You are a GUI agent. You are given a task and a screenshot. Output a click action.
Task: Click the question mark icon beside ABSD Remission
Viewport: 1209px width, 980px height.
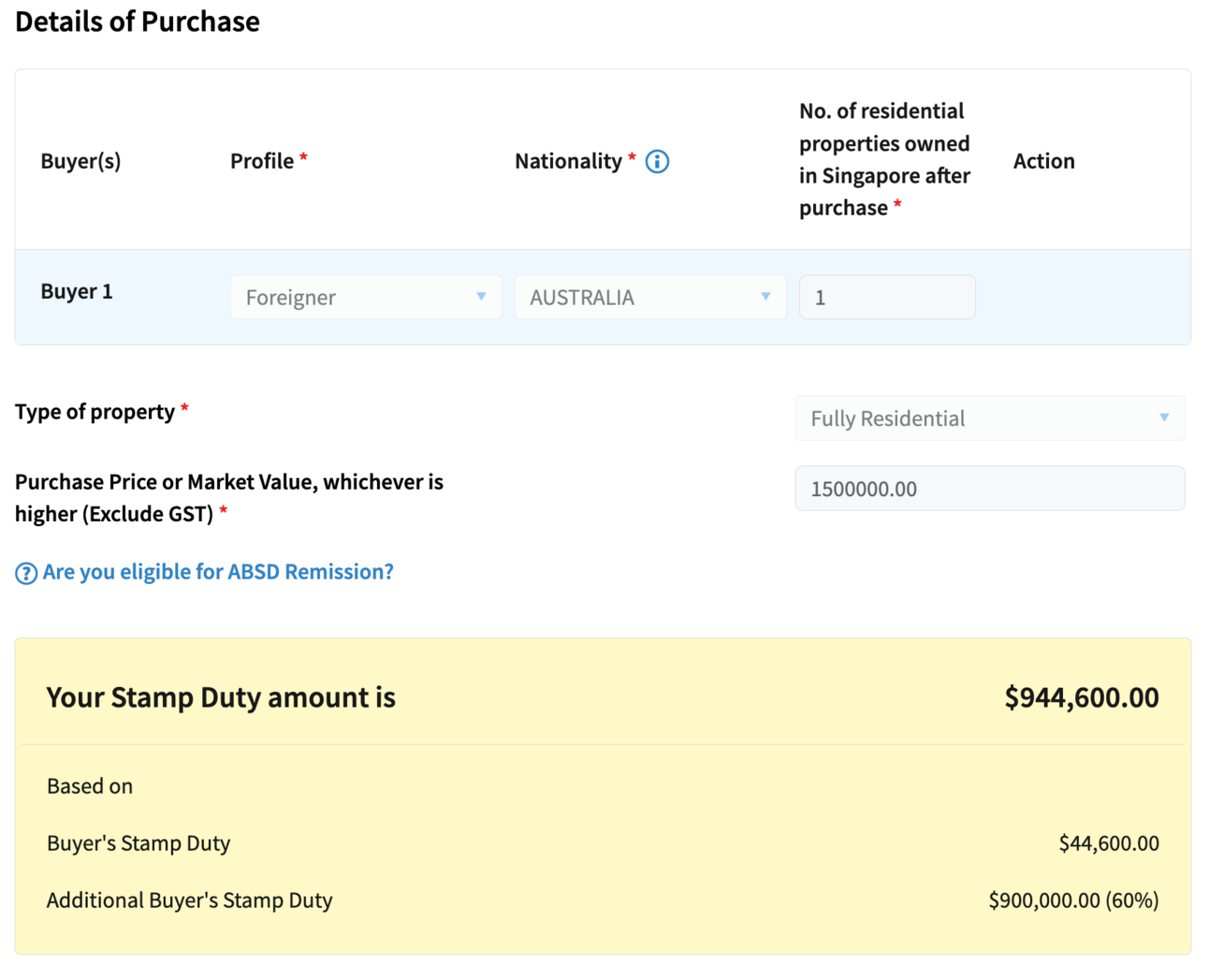pos(26,573)
